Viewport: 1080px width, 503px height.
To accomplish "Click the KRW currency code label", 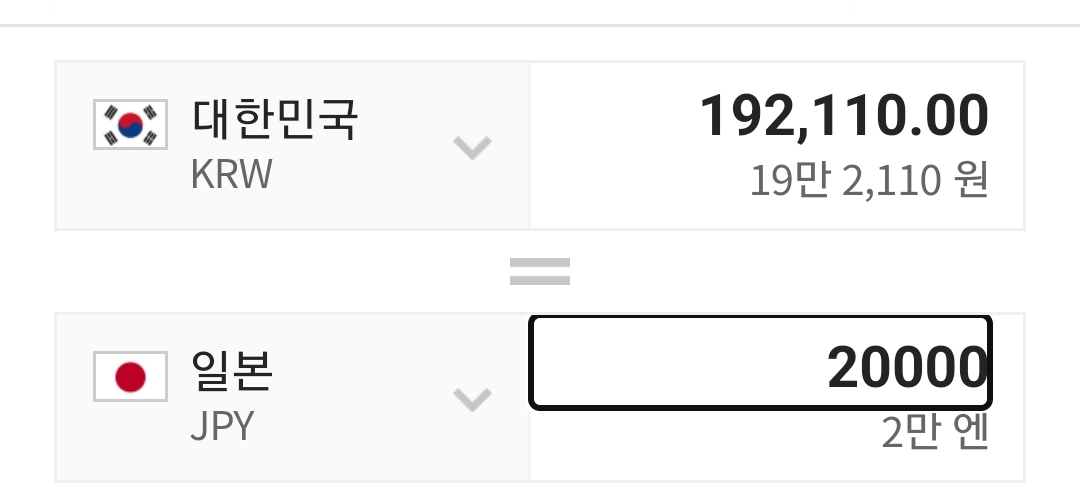I will tap(231, 175).
